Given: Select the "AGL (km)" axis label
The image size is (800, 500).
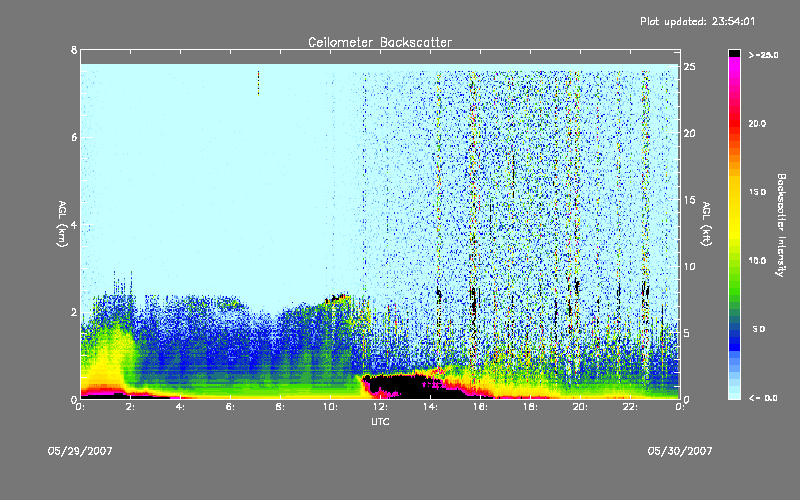Looking at the screenshot, I should [x=62, y=224].
